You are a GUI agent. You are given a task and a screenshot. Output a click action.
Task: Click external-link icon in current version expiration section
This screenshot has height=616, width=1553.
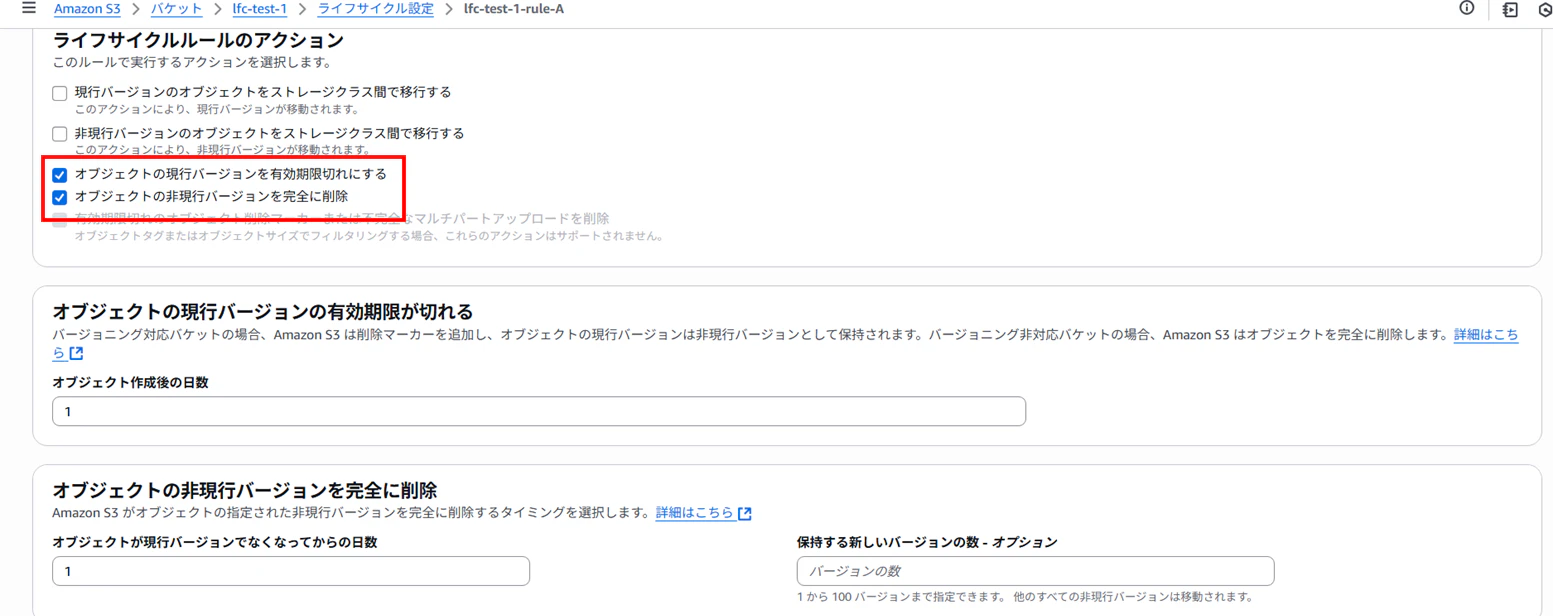[75, 354]
